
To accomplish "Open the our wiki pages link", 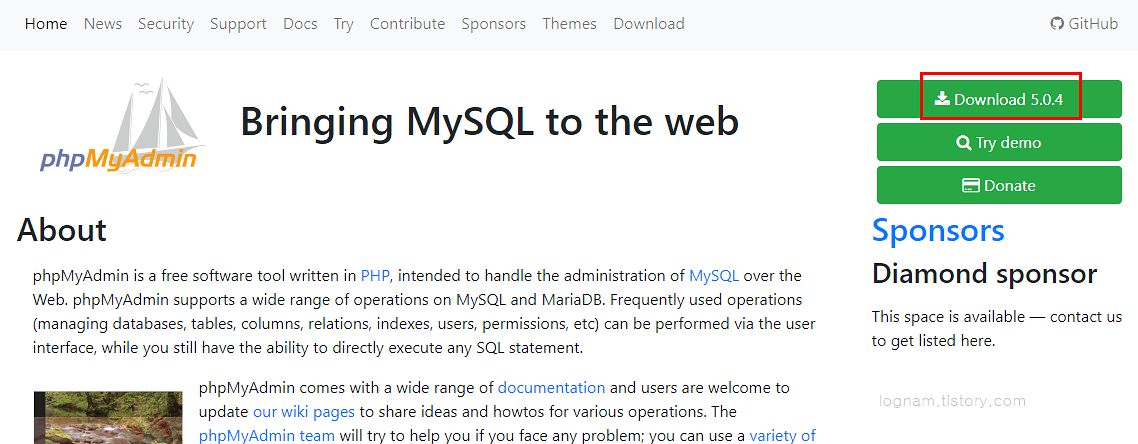I will point(304,412).
